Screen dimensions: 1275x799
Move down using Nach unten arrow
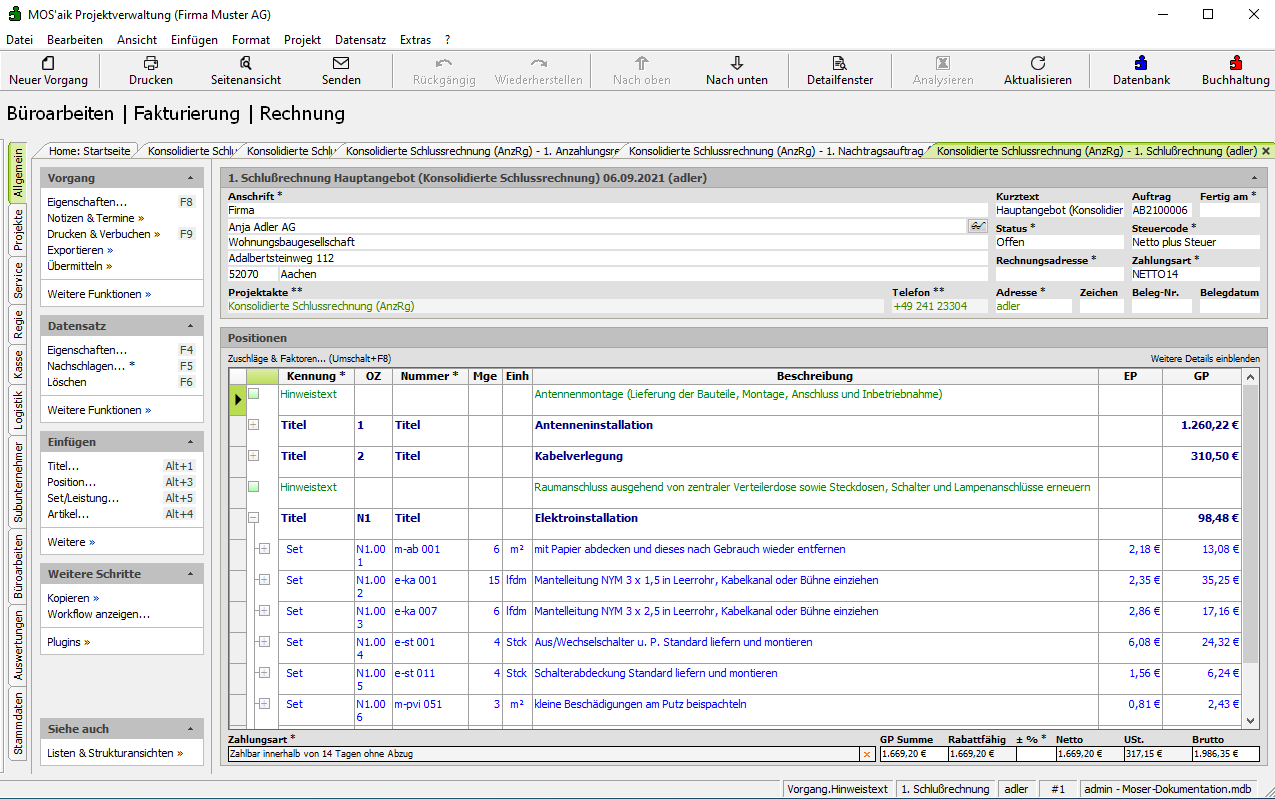point(737,64)
